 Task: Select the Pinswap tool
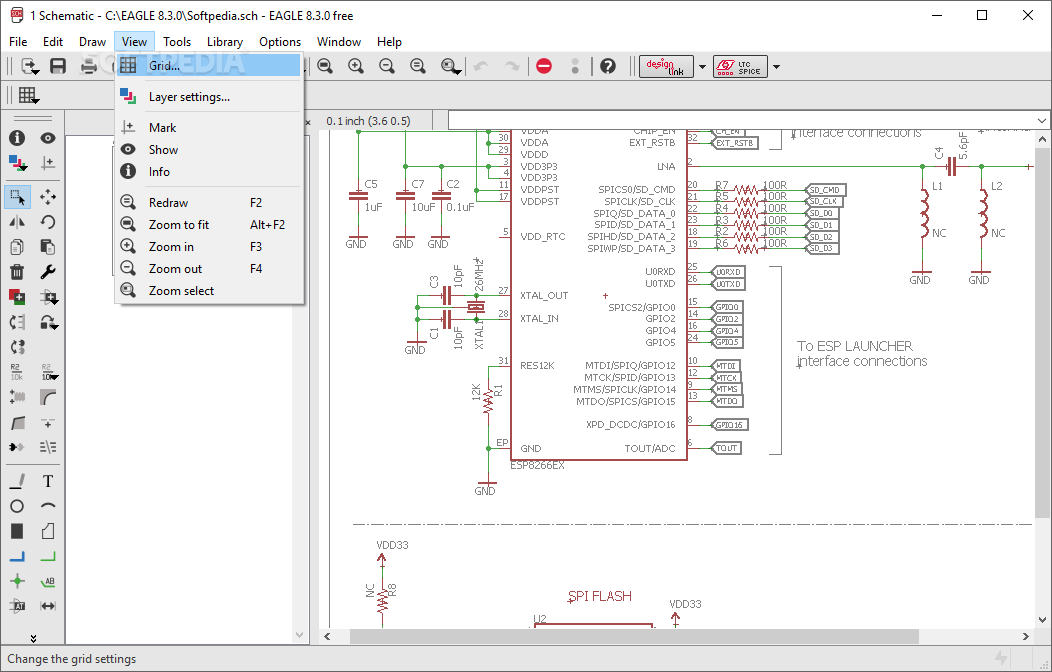click(x=17, y=322)
